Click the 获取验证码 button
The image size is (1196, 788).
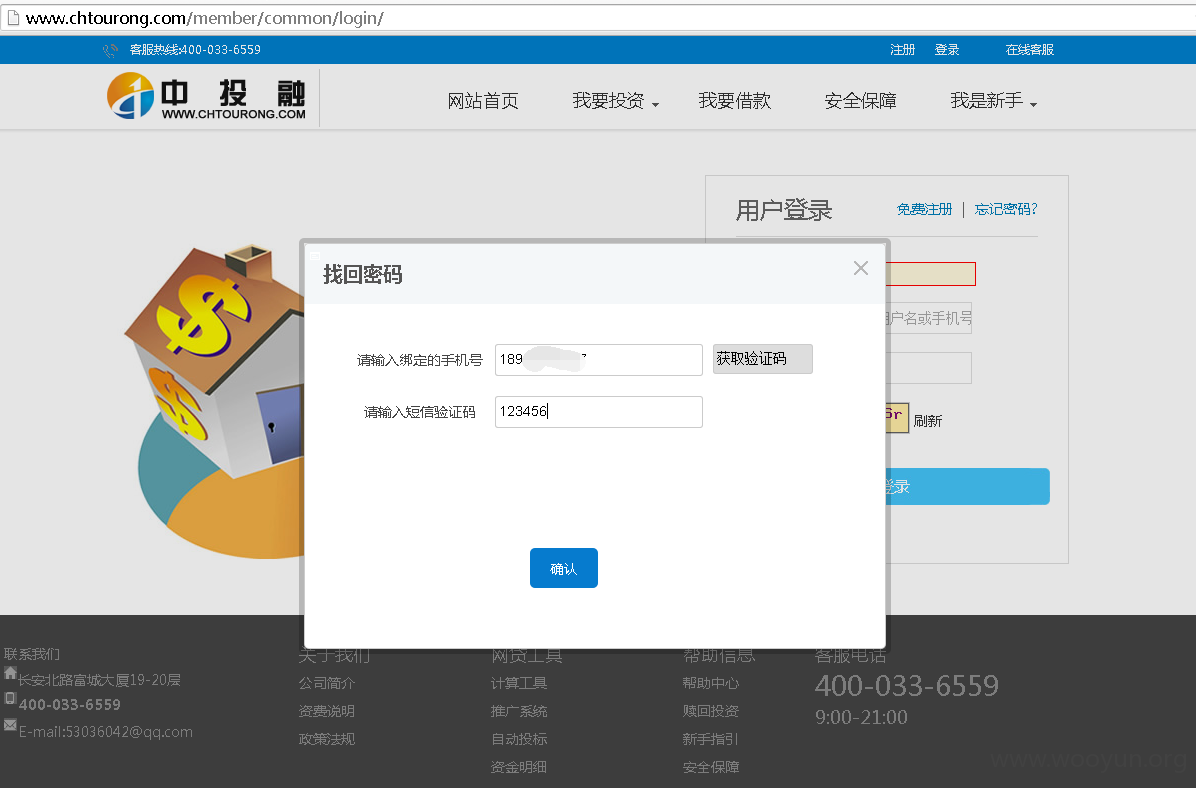[x=763, y=359]
